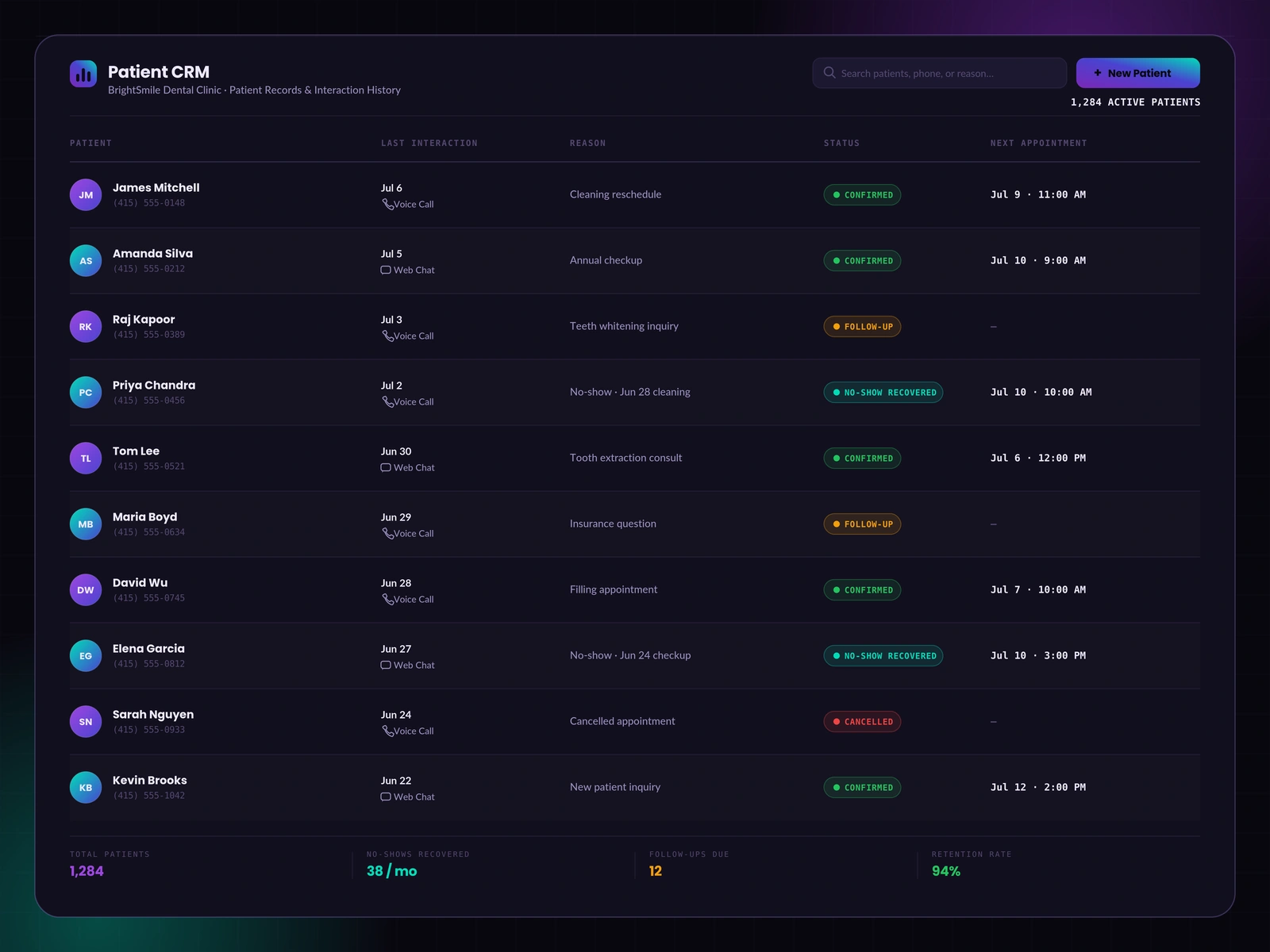This screenshot has height=952, width=1270.
Task: Click the Web Chat icon for Jun 30
Action: 386,468
